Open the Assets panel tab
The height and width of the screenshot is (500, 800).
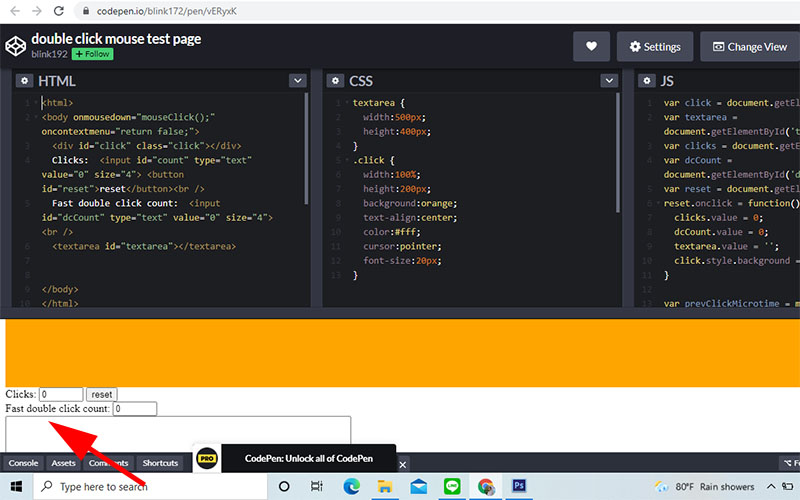(63, 463)
